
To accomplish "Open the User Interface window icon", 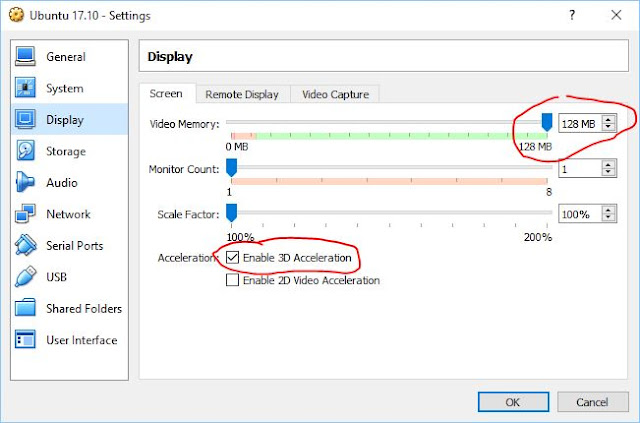I will click(25, 339).
